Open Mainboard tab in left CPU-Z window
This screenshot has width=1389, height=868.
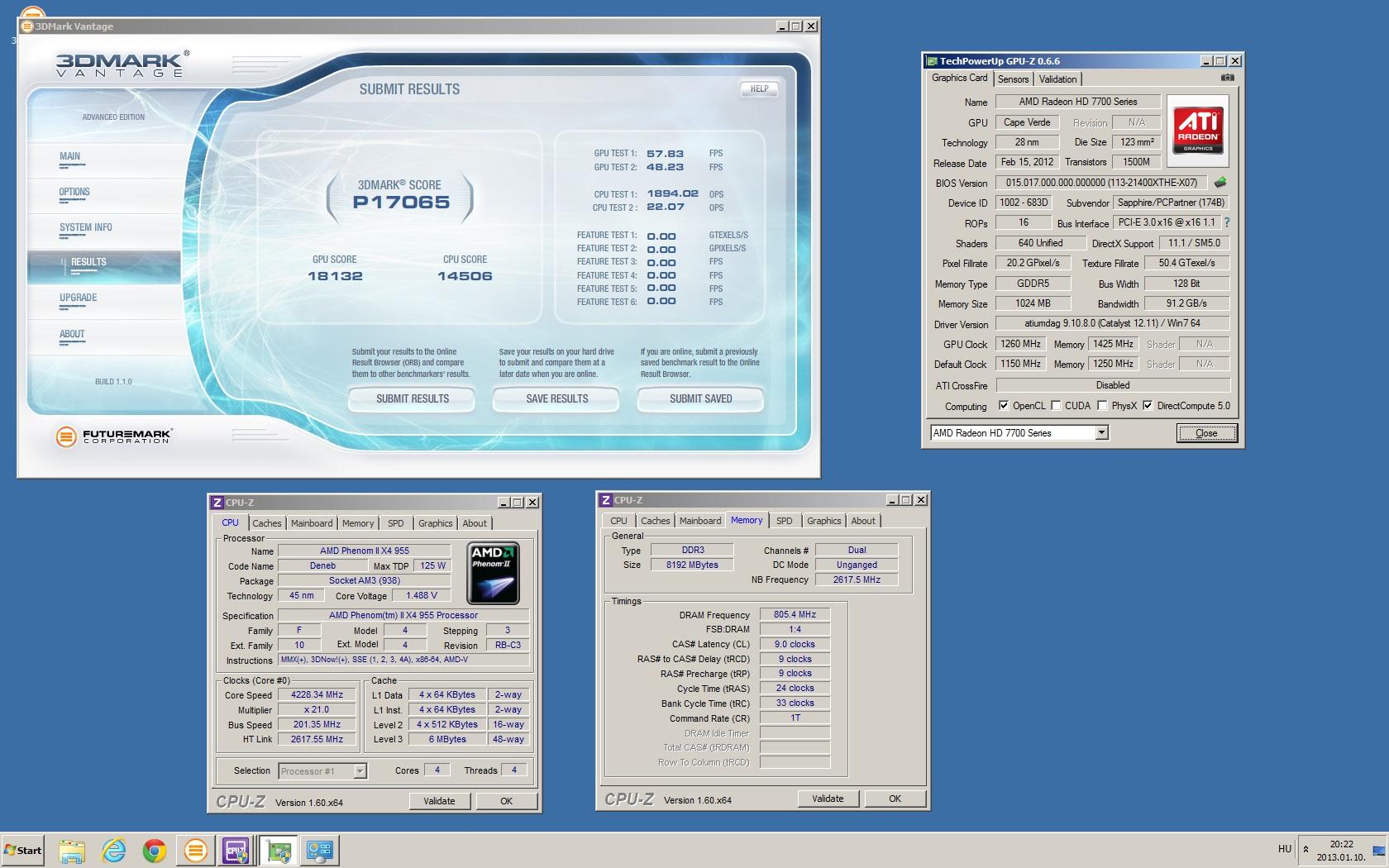[x=312, y=523]
